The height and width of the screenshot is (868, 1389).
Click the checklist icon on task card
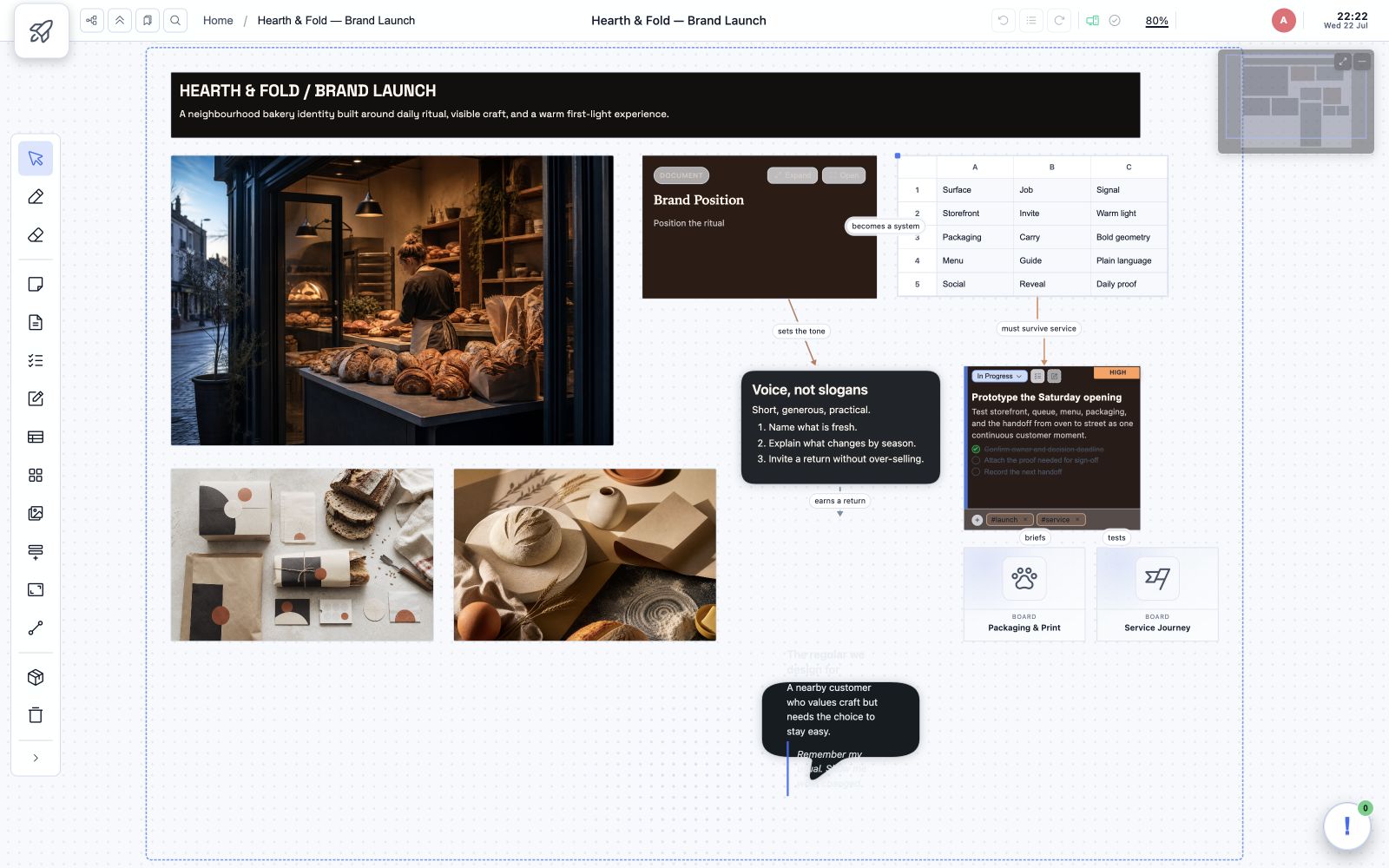point(1037,376)
